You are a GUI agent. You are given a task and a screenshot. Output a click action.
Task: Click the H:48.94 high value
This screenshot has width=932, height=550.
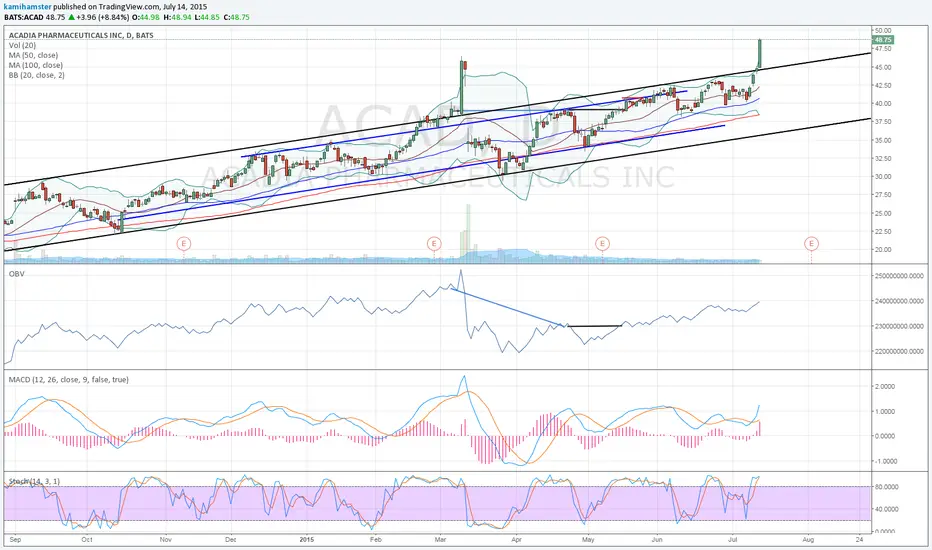[177, 17]
